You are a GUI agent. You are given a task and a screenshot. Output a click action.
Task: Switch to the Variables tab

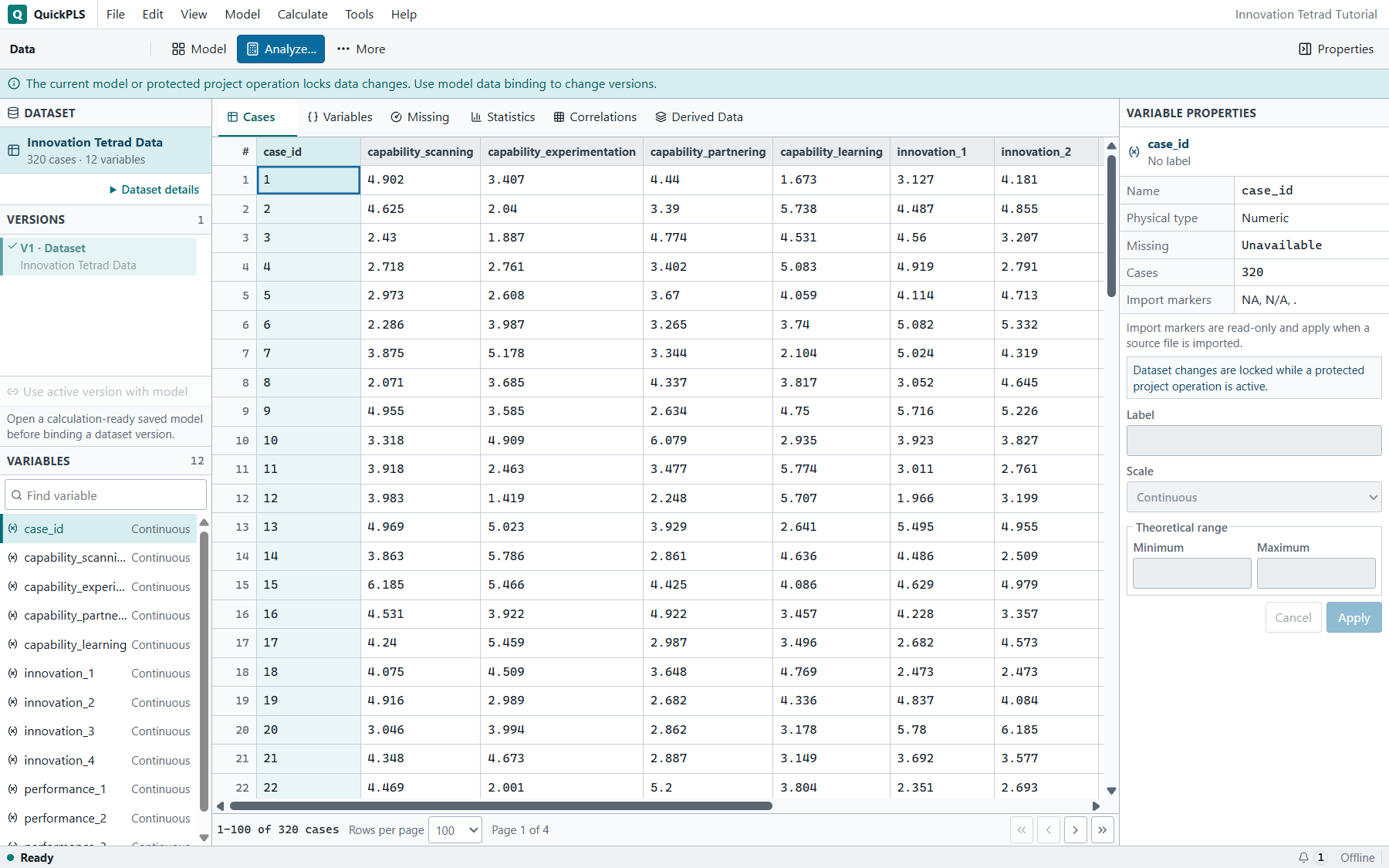coord(340,117)
